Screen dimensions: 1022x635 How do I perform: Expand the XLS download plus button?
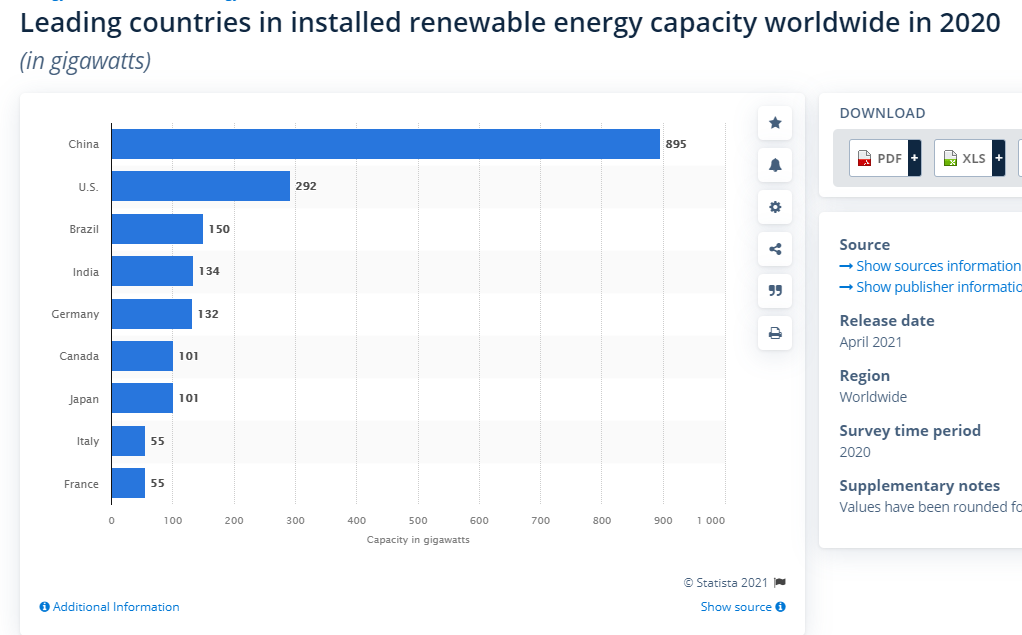(x=998, y=158)
